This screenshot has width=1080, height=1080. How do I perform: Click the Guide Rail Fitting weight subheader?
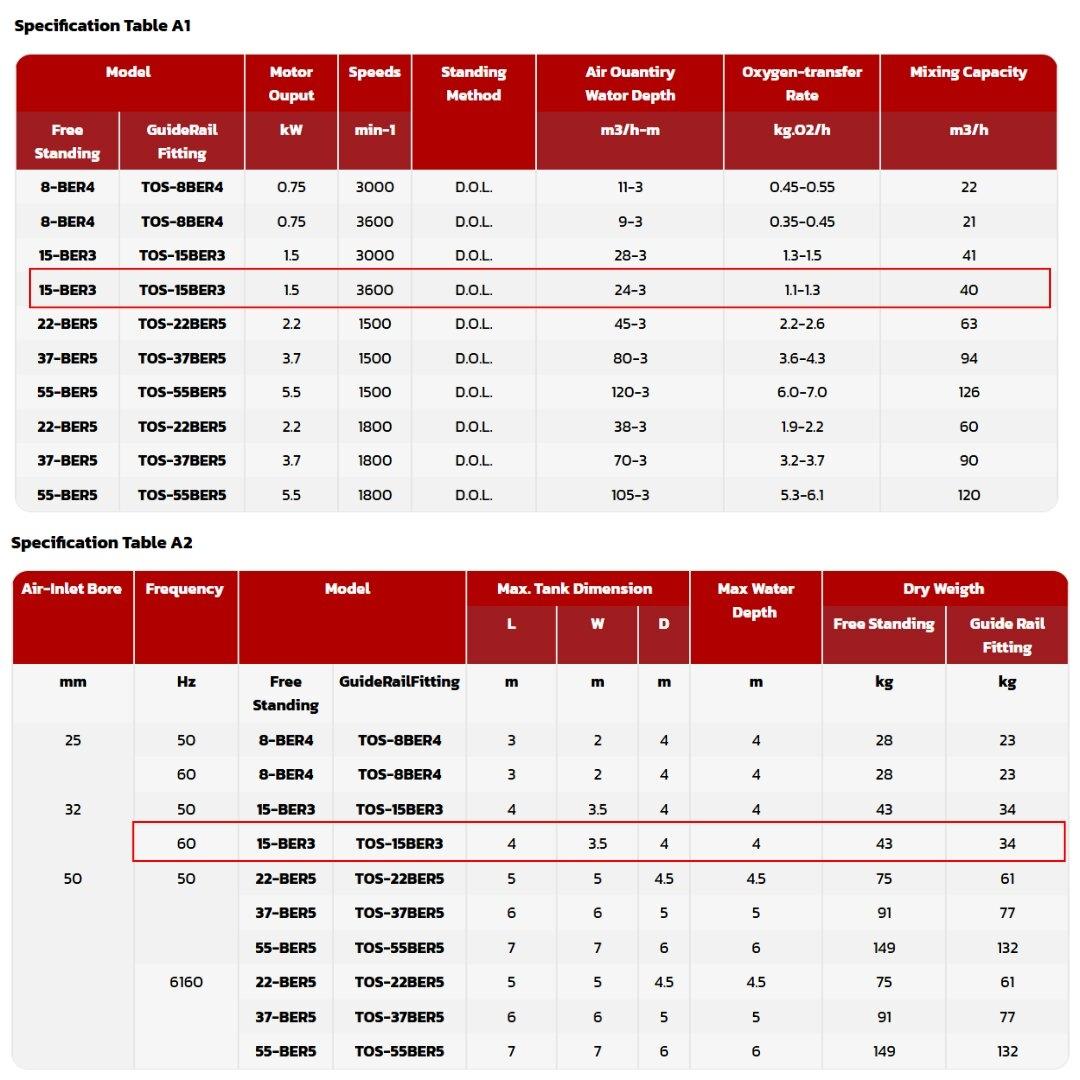1007,635
